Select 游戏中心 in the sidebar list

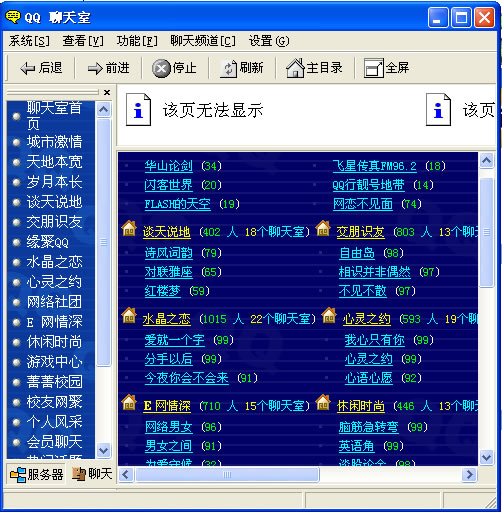(x=54, y=362)
